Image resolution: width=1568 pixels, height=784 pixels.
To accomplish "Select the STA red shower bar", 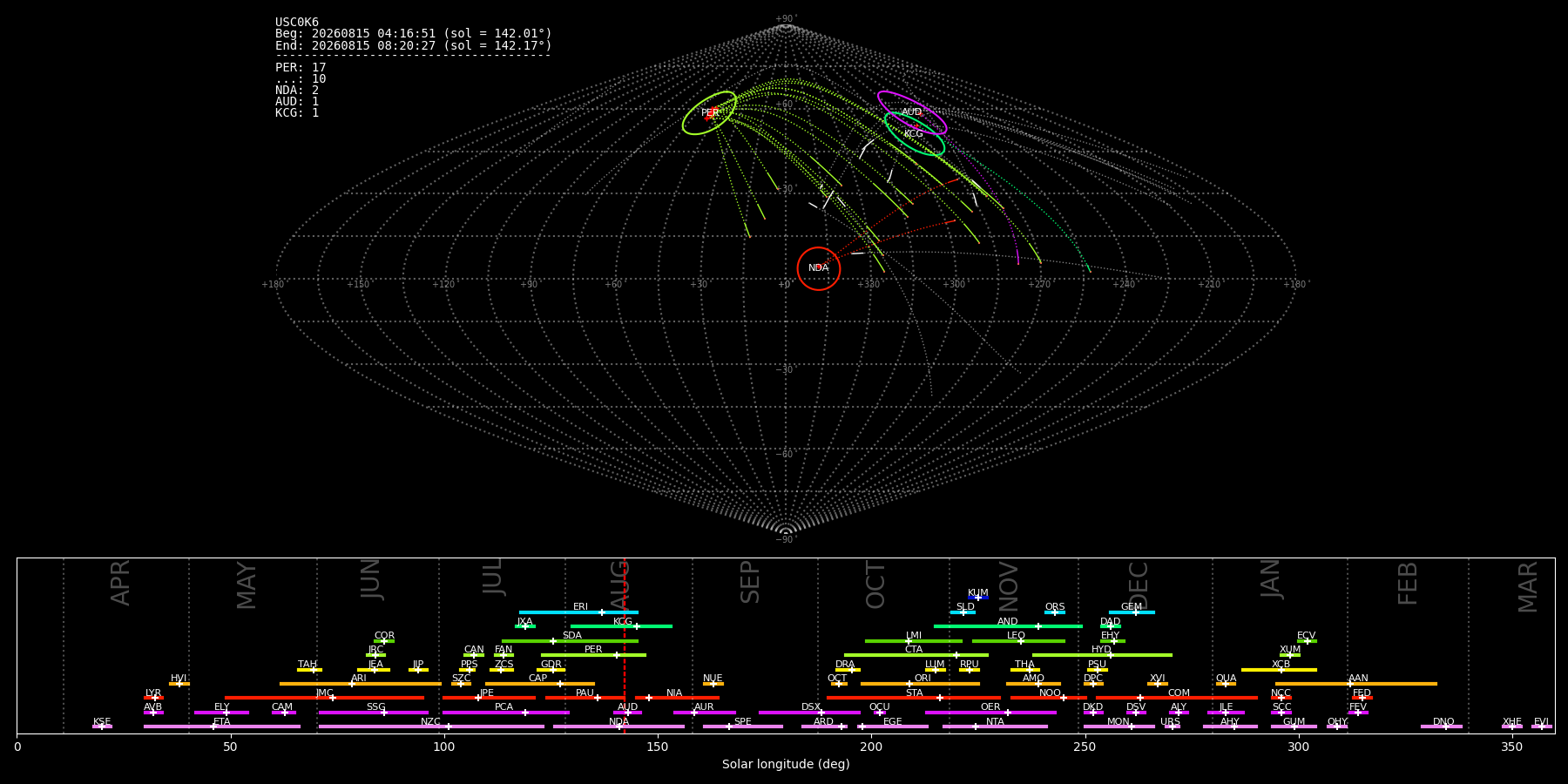I will [x=914, y=698].
